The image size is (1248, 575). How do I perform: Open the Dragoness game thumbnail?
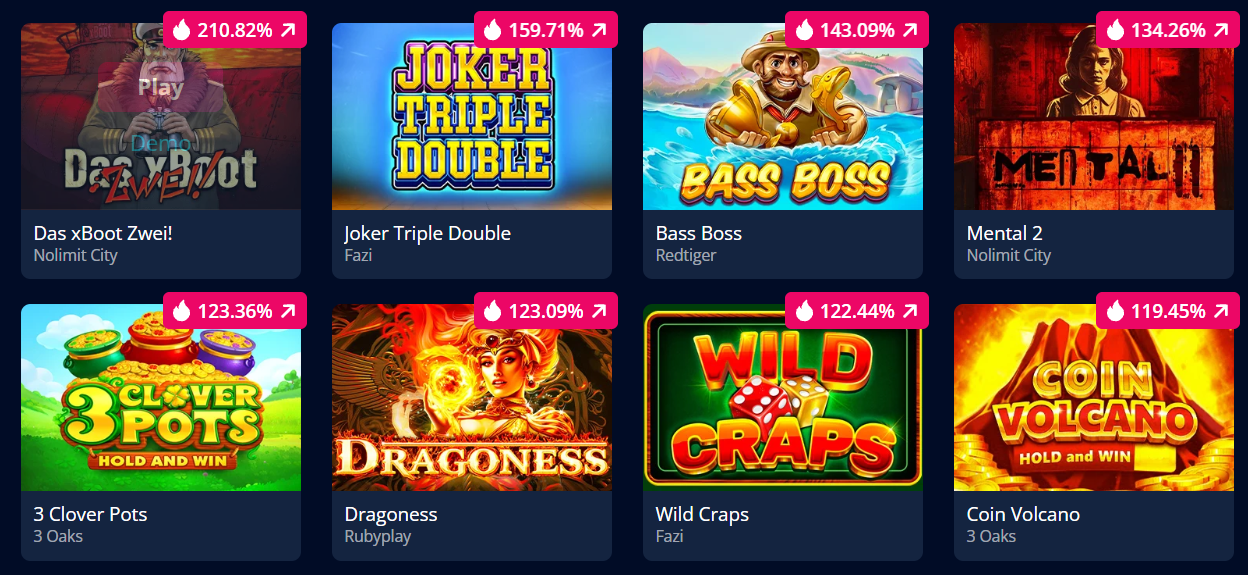pos(472,397)
